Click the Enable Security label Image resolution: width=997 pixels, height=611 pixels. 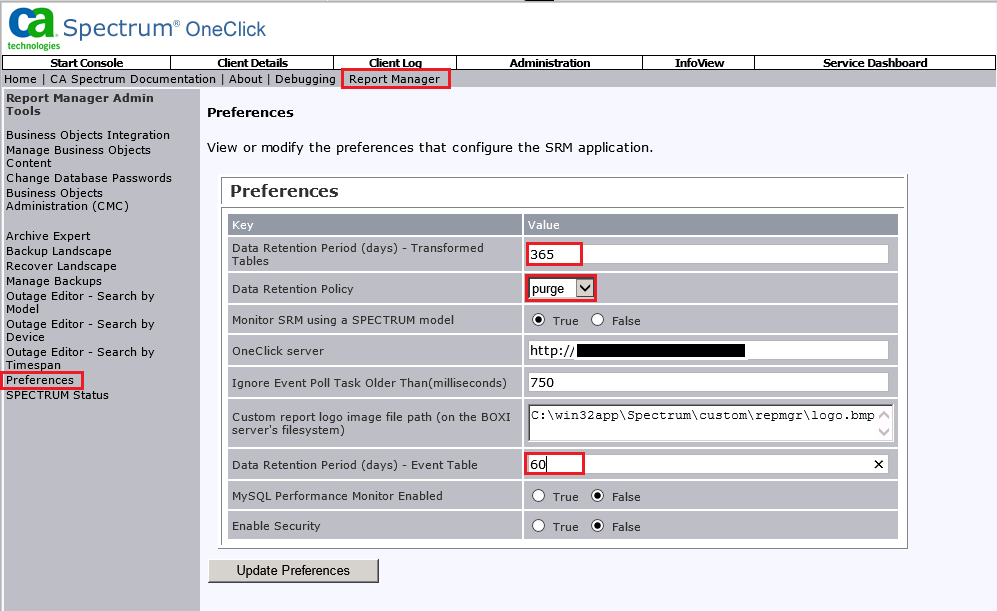tap(276, 526)
